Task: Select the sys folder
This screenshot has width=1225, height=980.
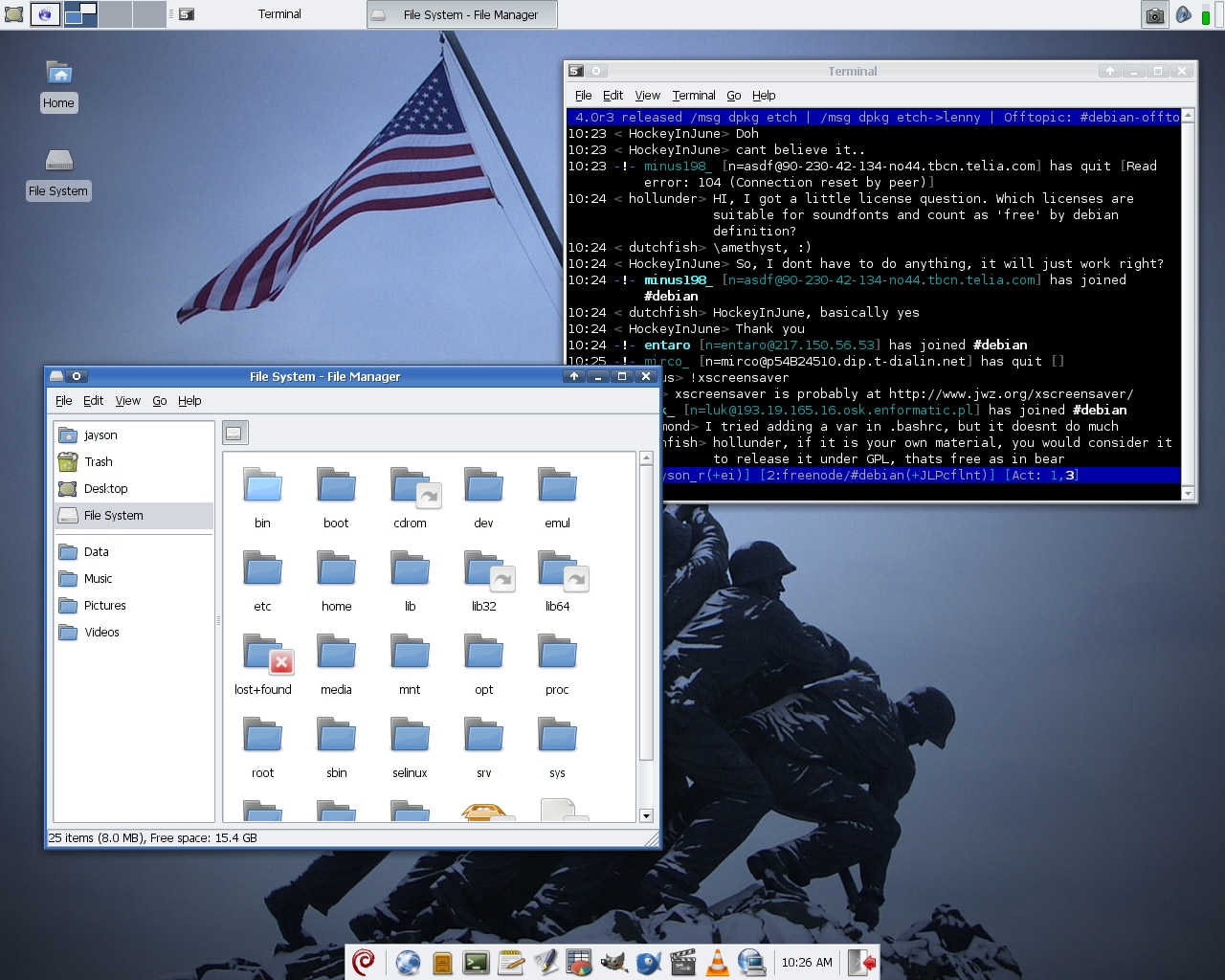Action: 557,747
